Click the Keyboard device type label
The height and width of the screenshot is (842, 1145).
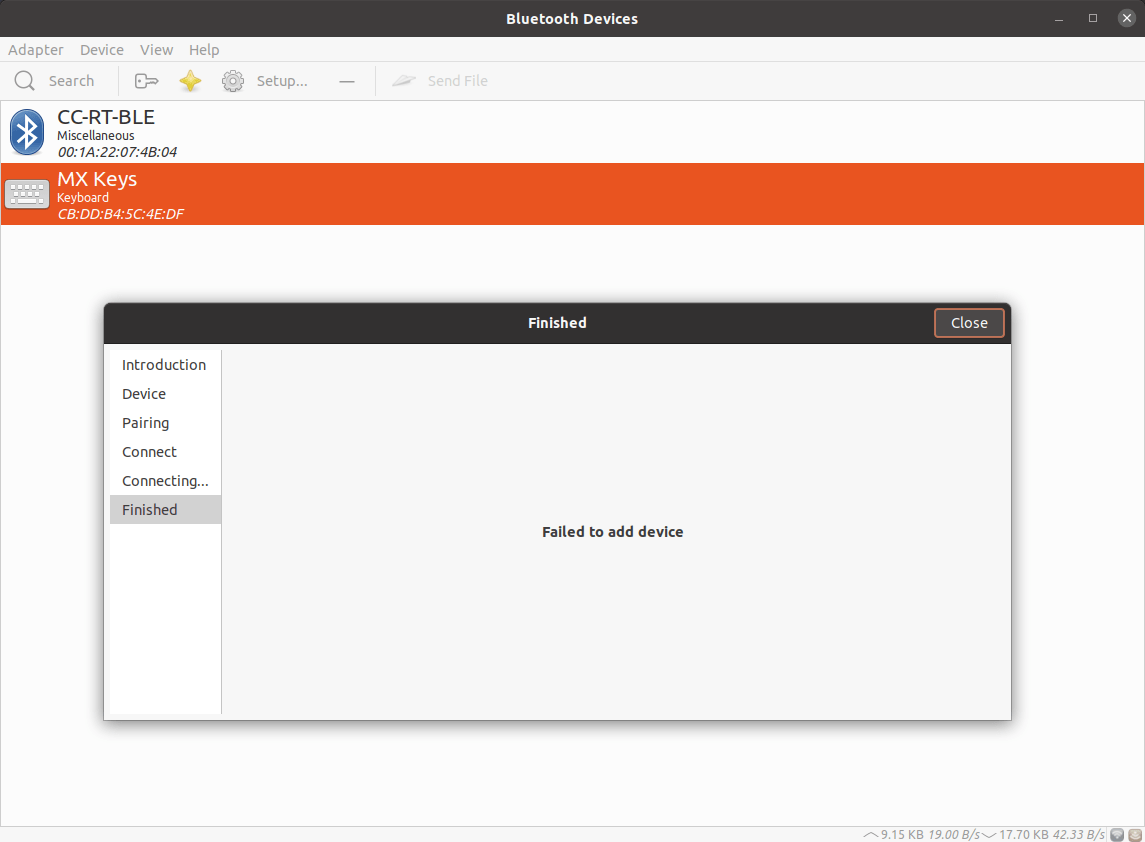point(83,198)
